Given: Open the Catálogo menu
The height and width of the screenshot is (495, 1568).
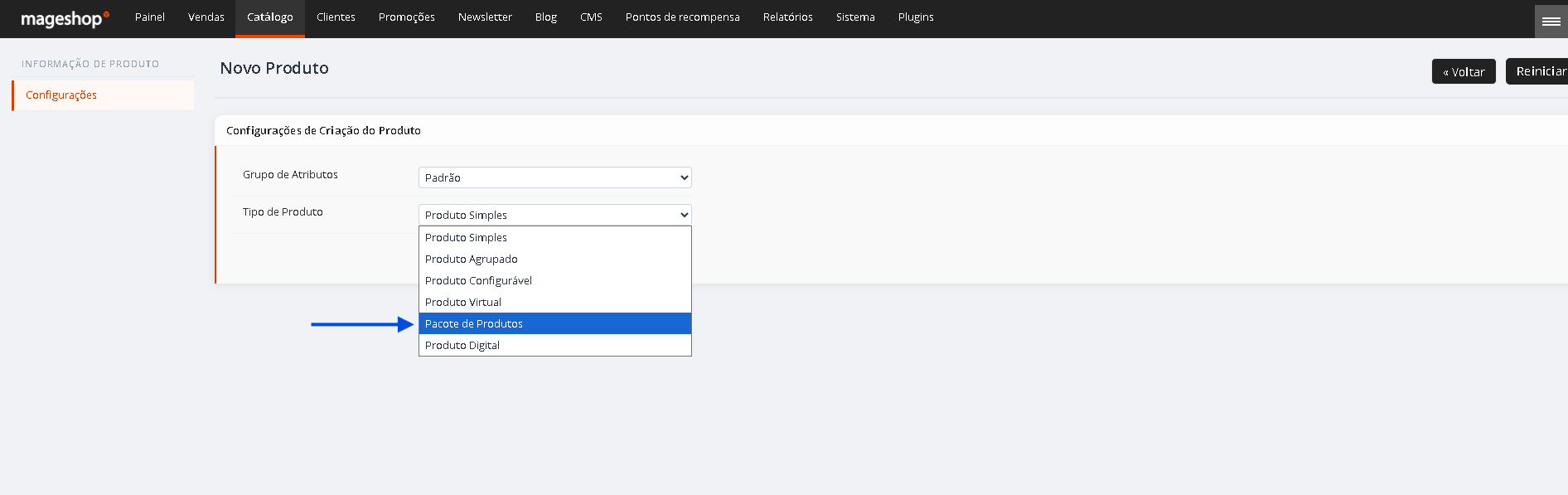Looking at the screenshot, I should click(x=270, y=17).
